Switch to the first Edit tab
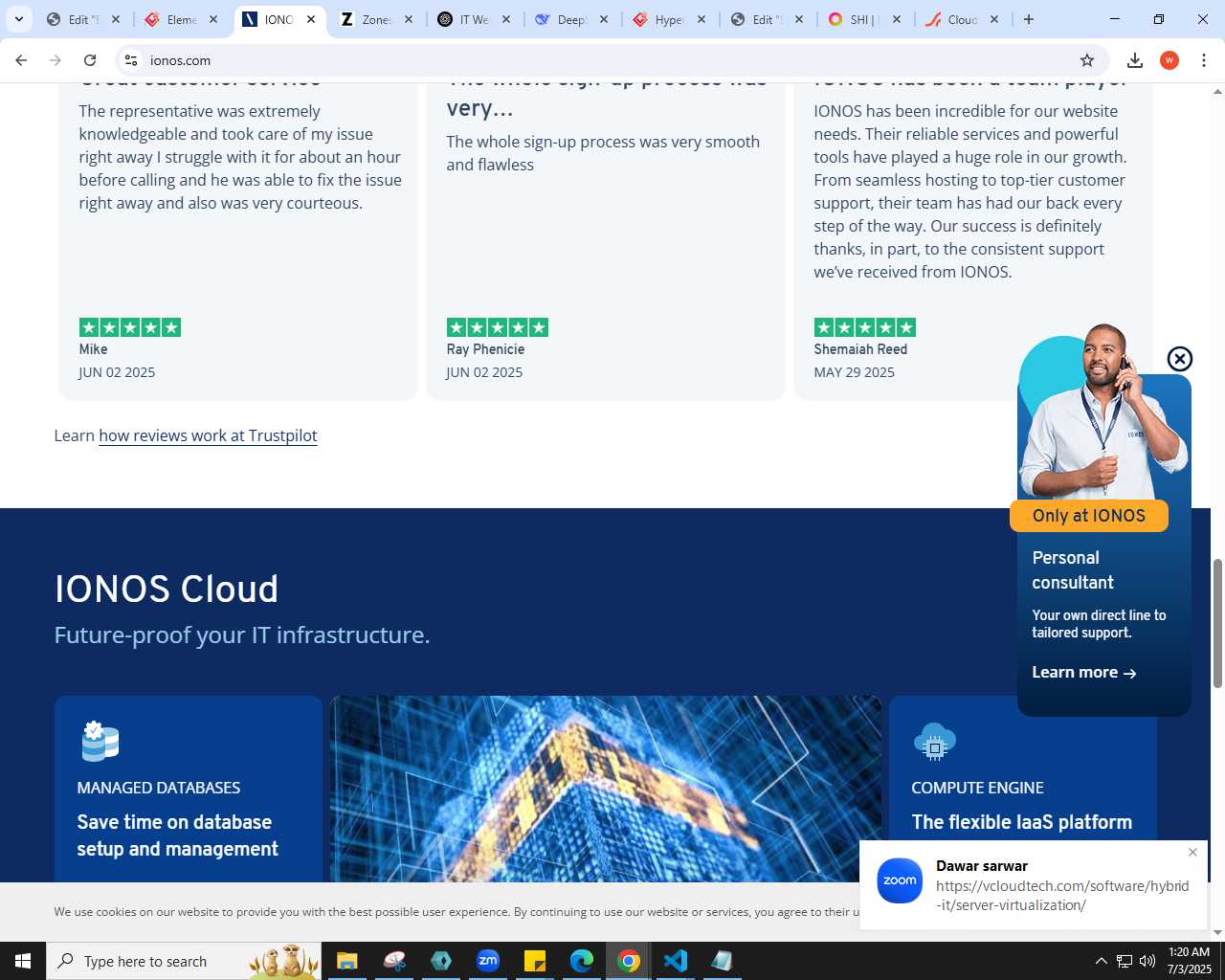The image size is (1225, 980). click(x=84, y=19)
